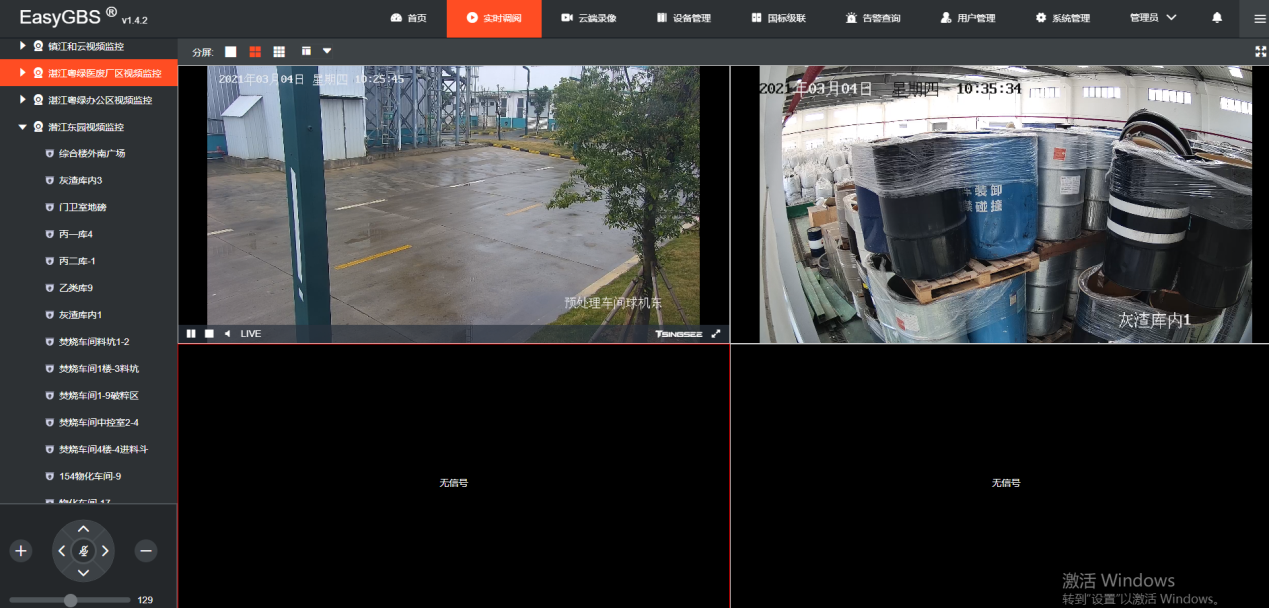Expand the 湛江粤绿医废厂区视频监控 node arrow
Screen dimensions: 1269x608
(x=23, y=73)
